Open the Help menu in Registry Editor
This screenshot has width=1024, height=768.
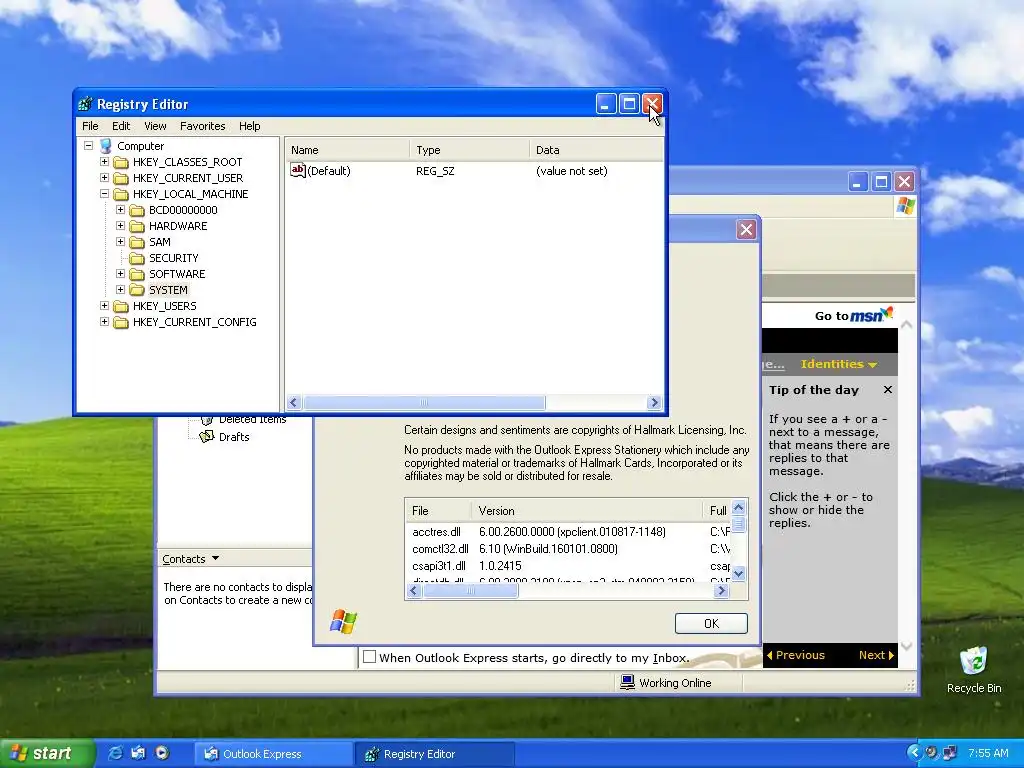[x=249, y=126]
